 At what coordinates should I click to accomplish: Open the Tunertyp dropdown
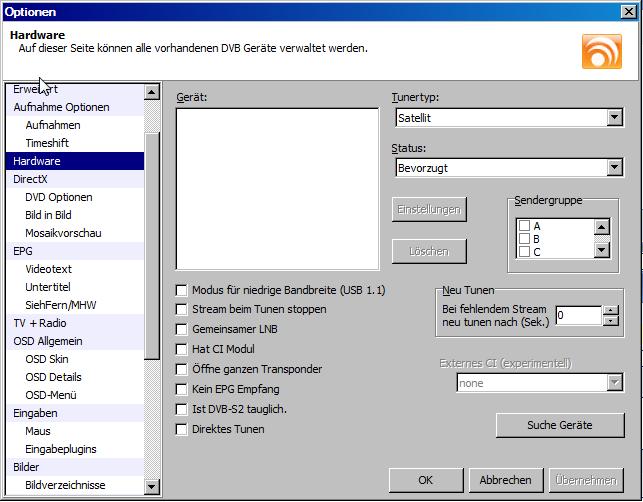point(614,118)
